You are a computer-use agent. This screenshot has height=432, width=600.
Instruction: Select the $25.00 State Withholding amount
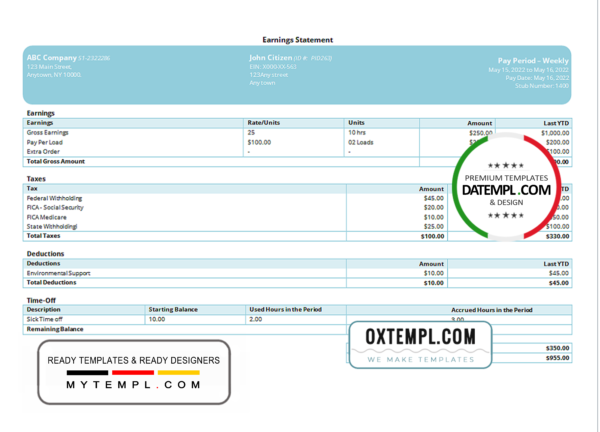(x=434, y=227)
